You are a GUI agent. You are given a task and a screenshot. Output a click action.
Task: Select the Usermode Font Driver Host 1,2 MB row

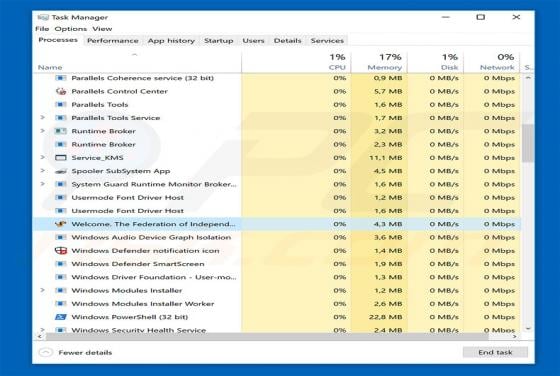[x=277, y=197]
